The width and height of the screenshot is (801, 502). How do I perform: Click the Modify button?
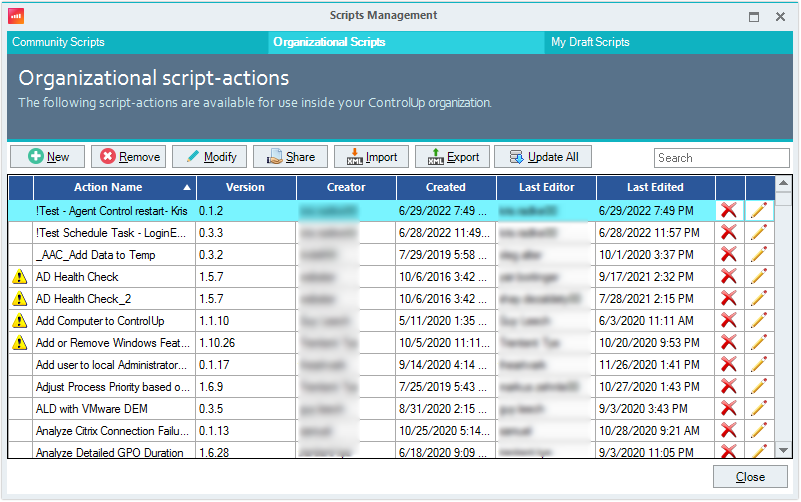[x=209, y=156]
